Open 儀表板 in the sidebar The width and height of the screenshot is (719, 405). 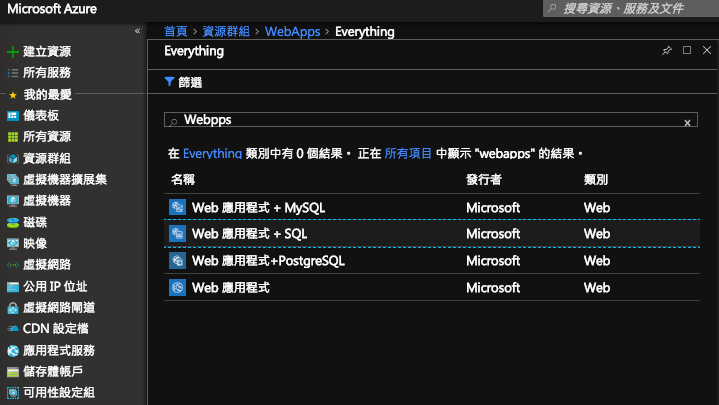pos(41,115)
